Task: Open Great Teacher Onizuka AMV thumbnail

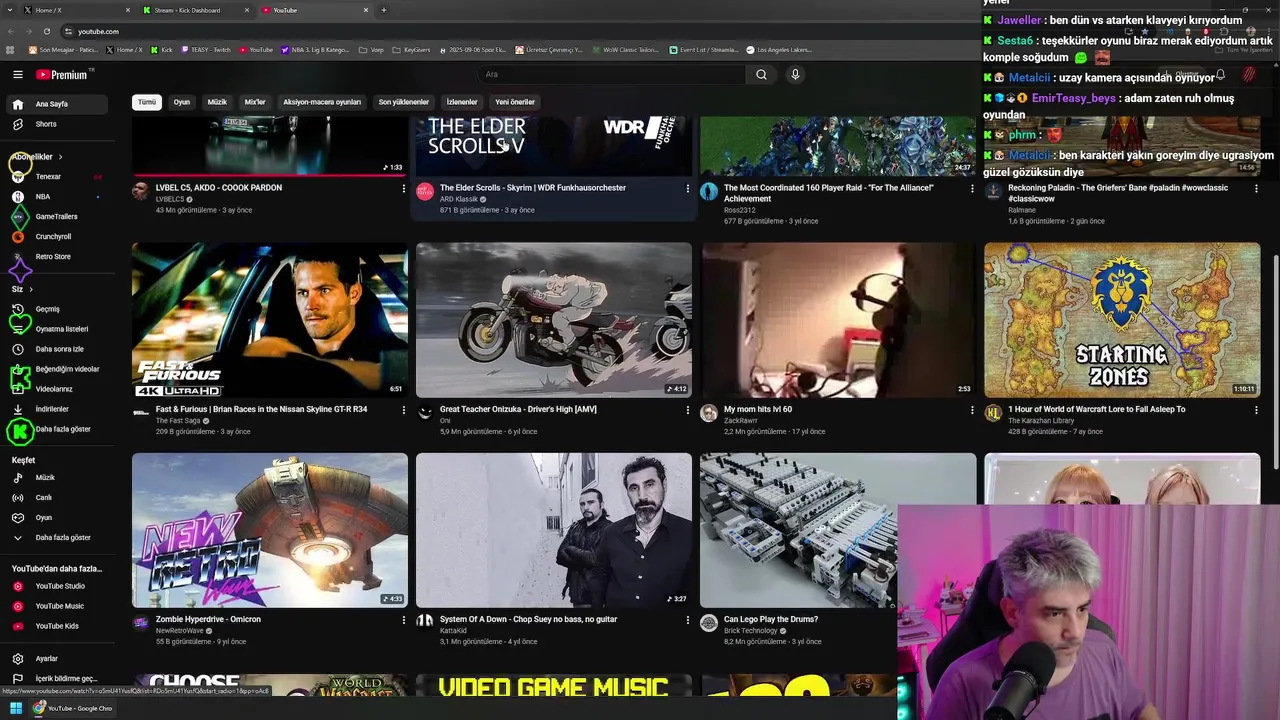Action: (x=554, y=320)
